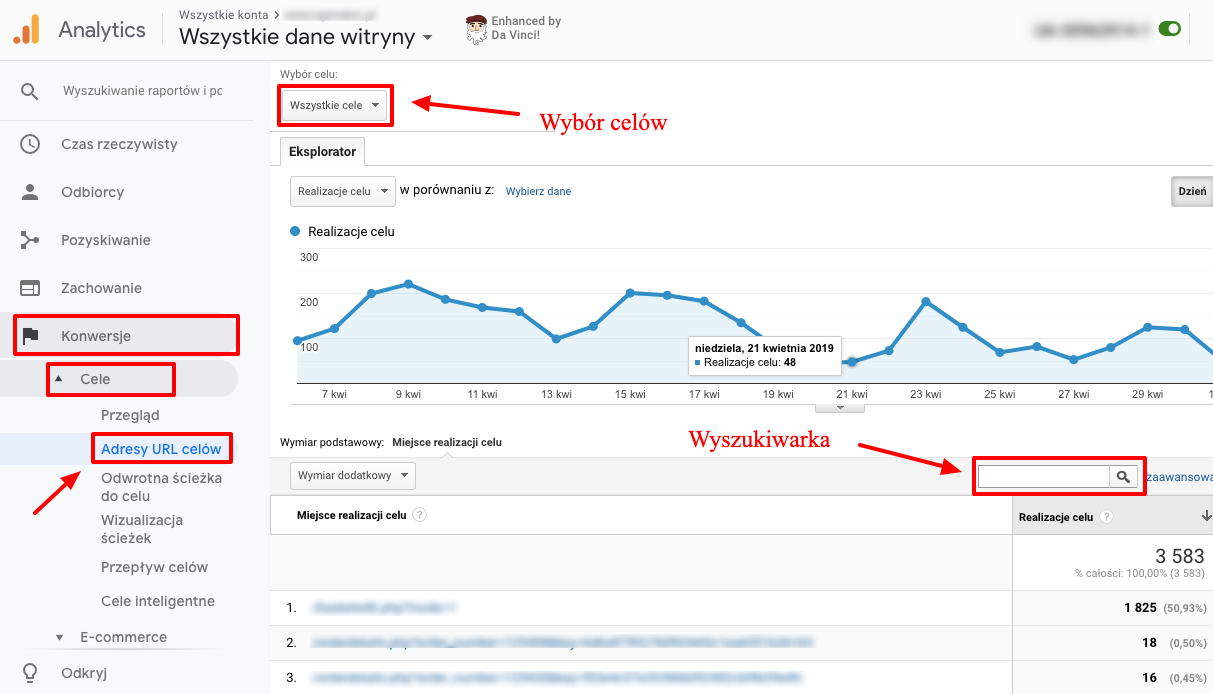Open Pozyskiwanie acquisition icon
Viewport: 1213px width, 694px height.
30,240
